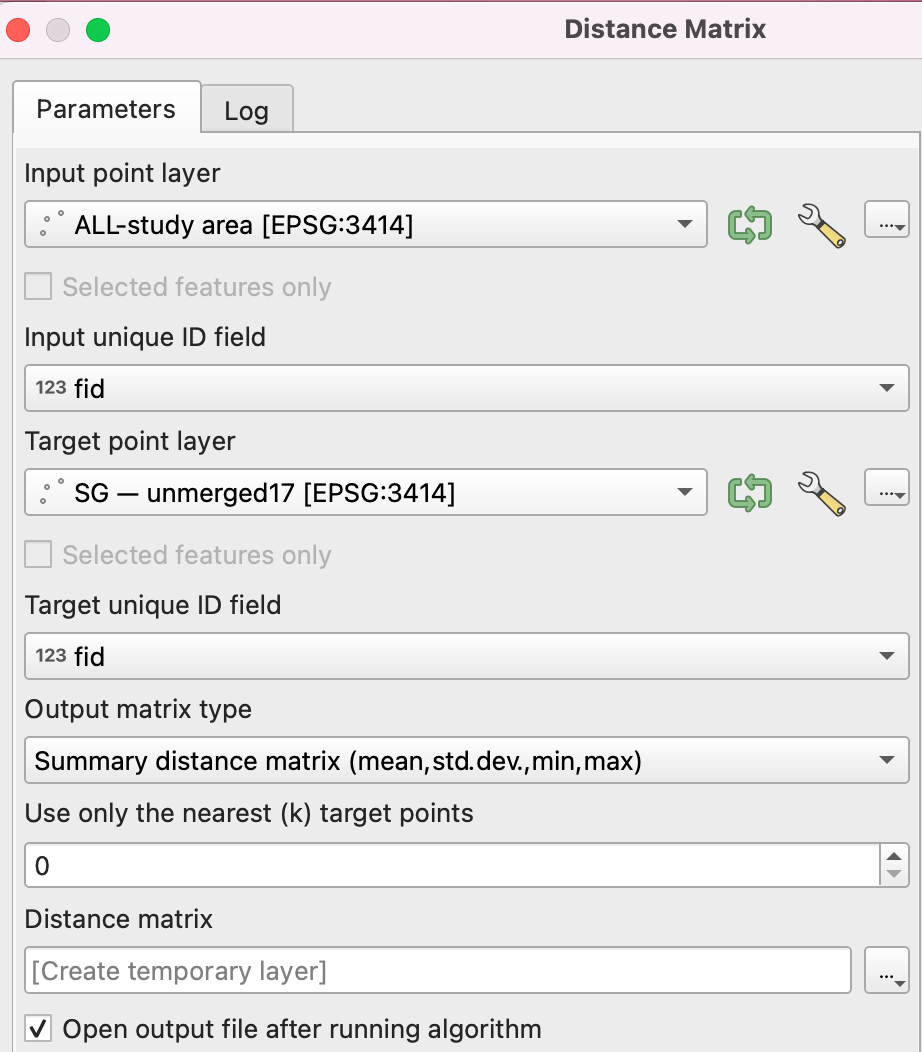The height and width of the screenshot is (1052, 922).
Task: Uncheck Open output file after running algorithm
Action: coord(38,1028)
